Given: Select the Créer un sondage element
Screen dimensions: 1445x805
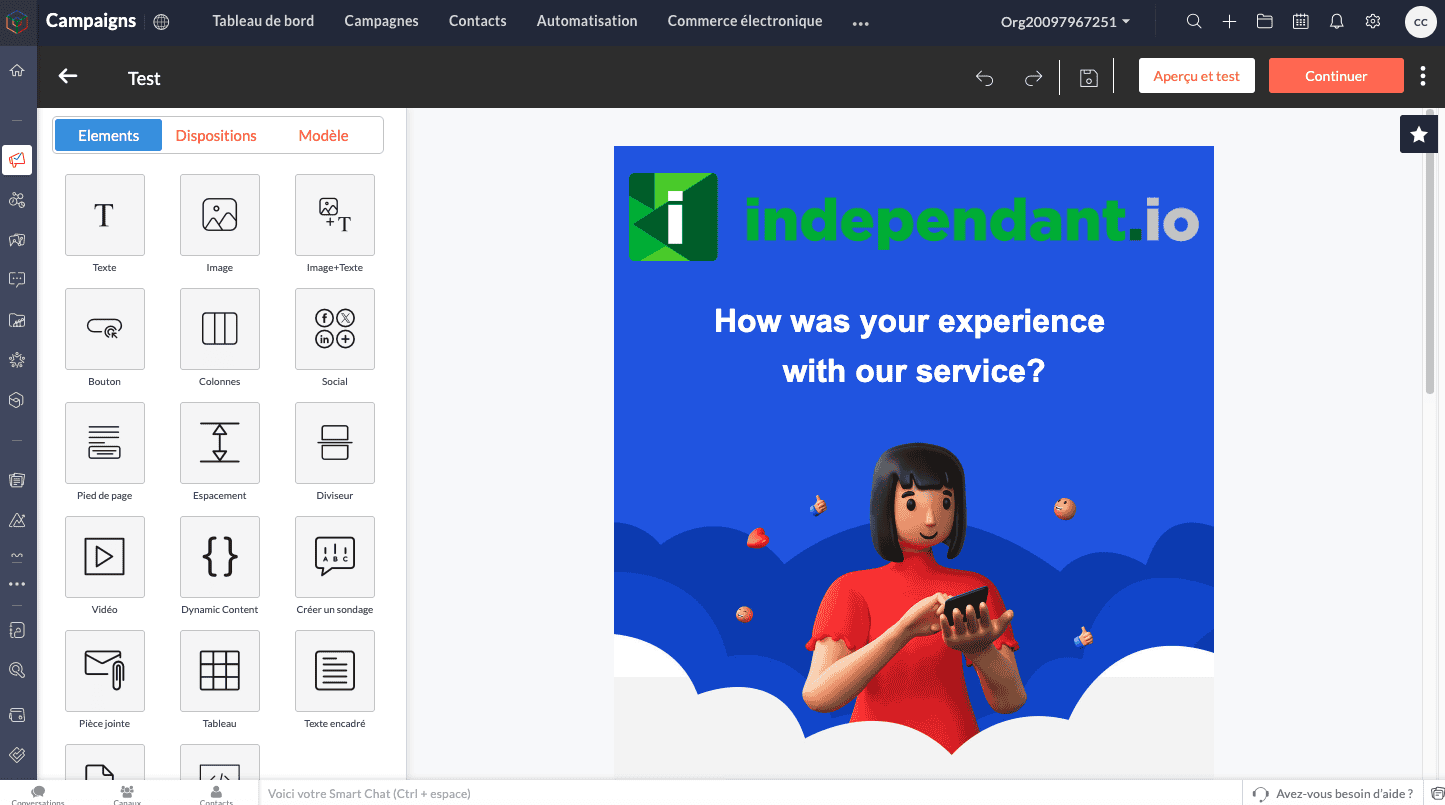Looking at the screenshot, I should tap(335, 557).
